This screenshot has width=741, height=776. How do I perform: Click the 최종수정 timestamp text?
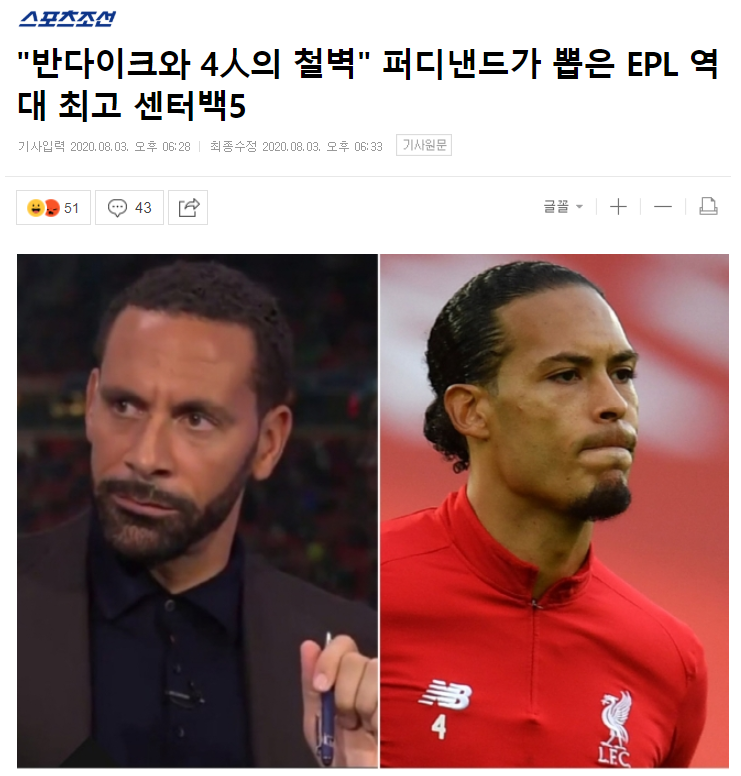pyautogui.click(x=296, y=146)
